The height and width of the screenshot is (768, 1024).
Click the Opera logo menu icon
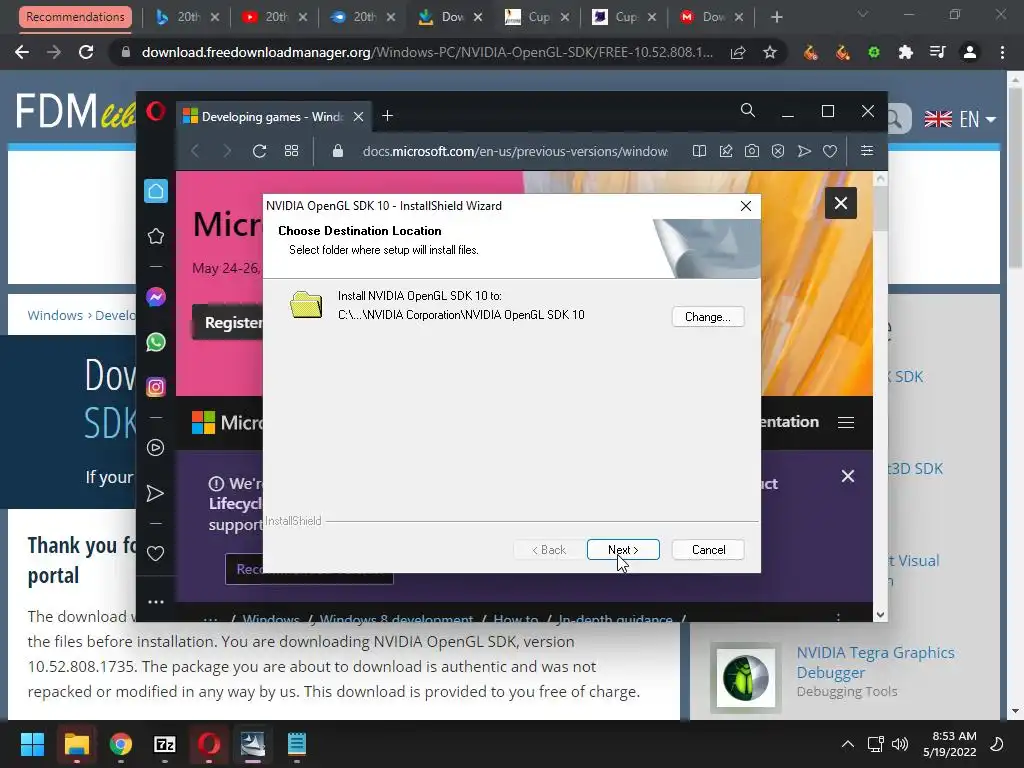click(x=155, y=112)
